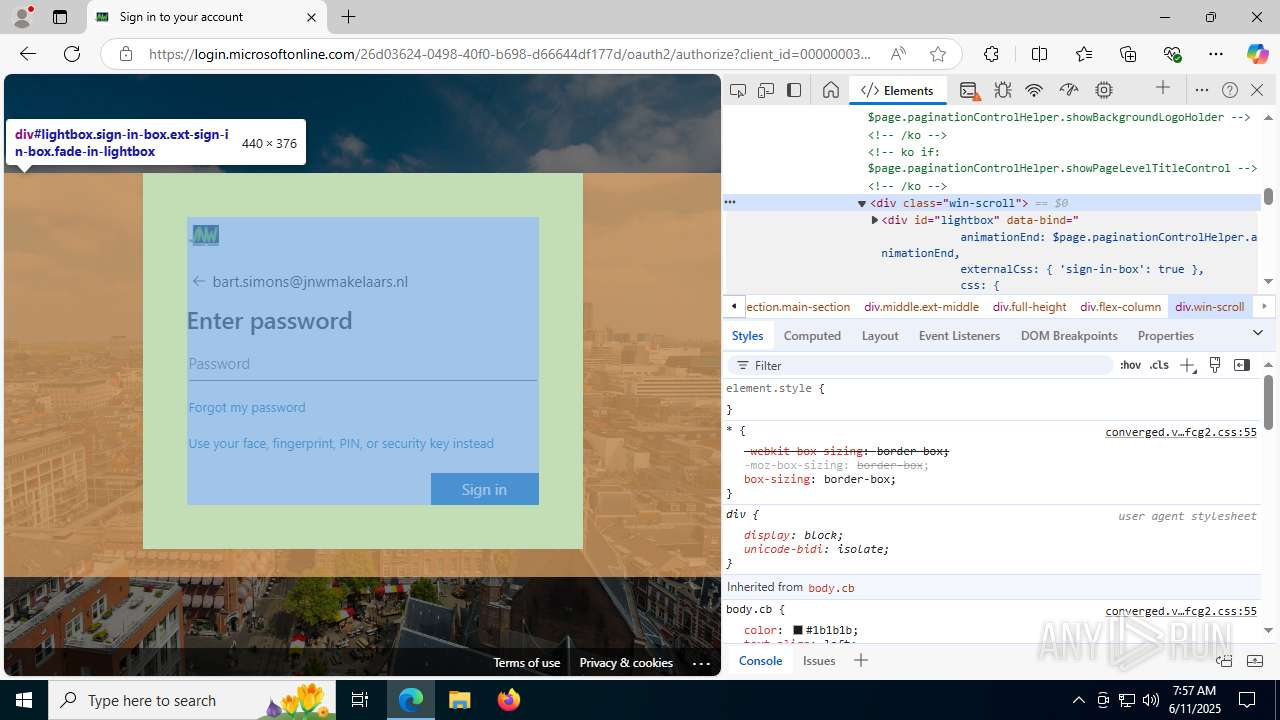This screenshot has width=1280, height=720.
Task: Switch to the Layout tab
Action: tap(880, 336)
